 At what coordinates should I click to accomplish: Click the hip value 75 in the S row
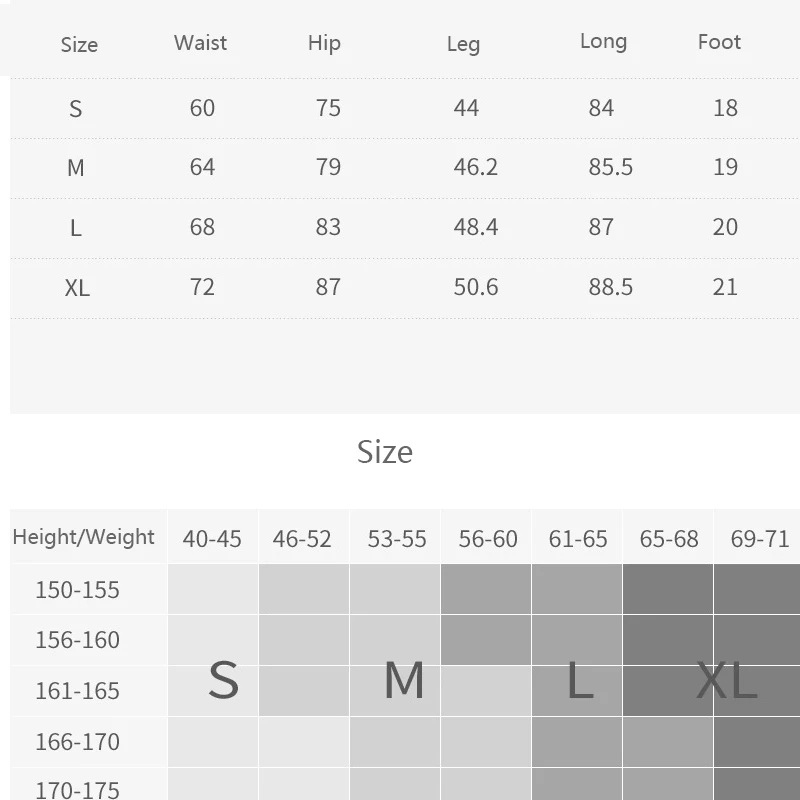tap(328, 108)
